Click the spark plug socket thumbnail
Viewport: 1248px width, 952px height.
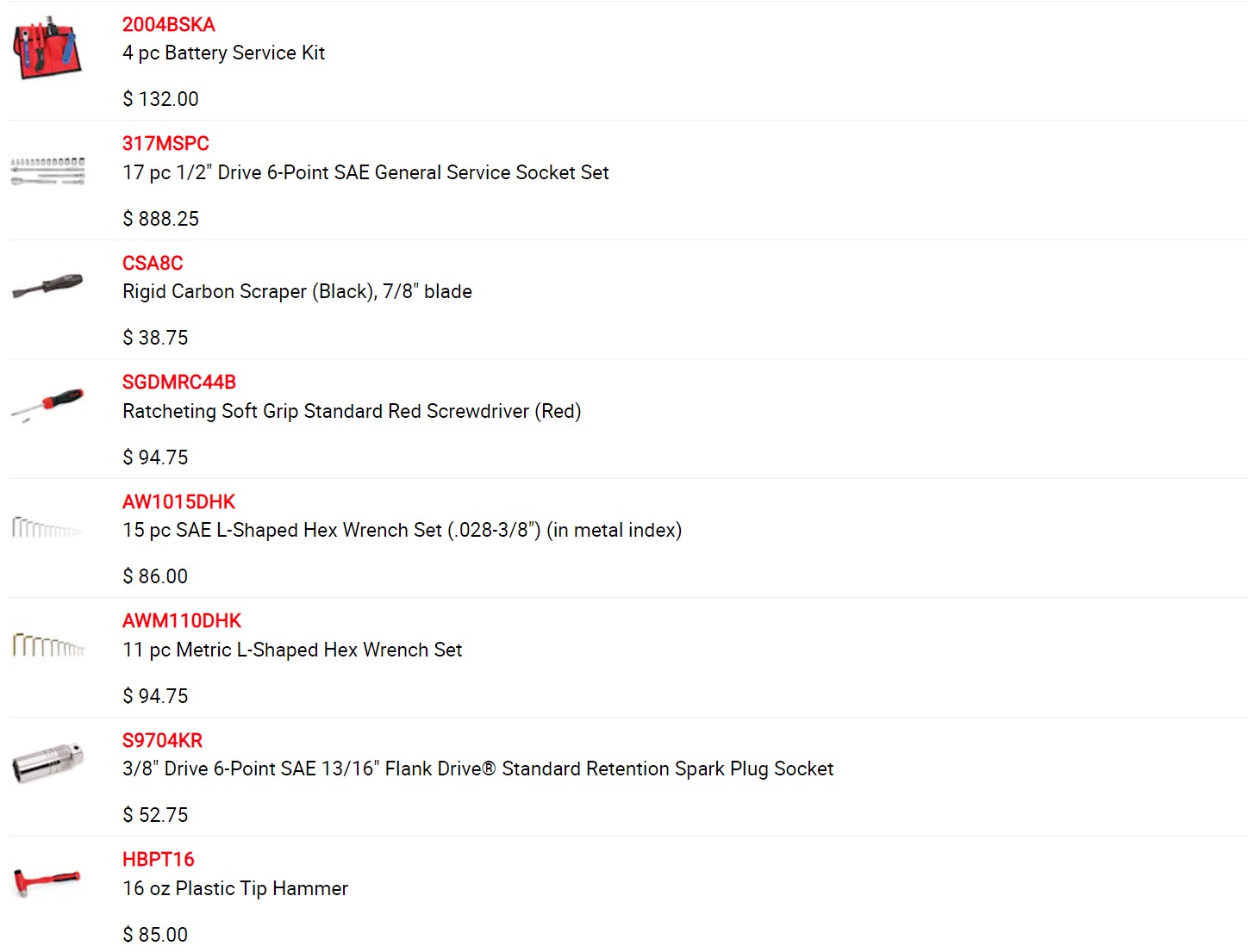pos(48,762)
